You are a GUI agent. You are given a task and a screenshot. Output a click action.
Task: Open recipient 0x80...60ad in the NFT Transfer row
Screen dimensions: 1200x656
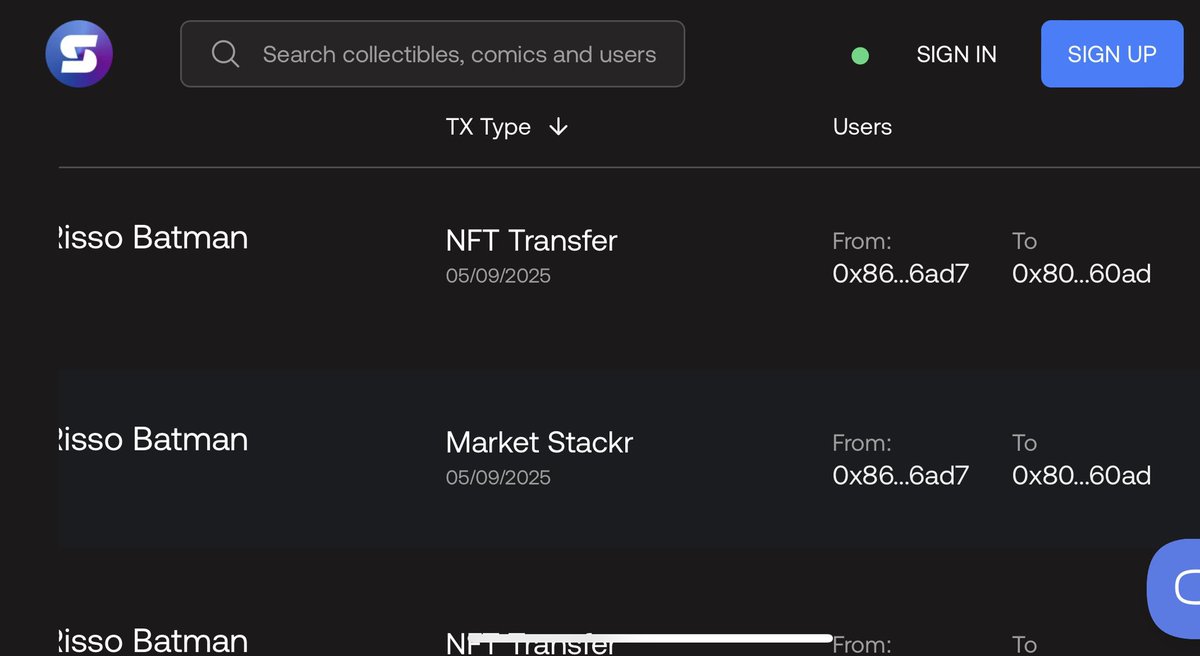coord(1081,274)
